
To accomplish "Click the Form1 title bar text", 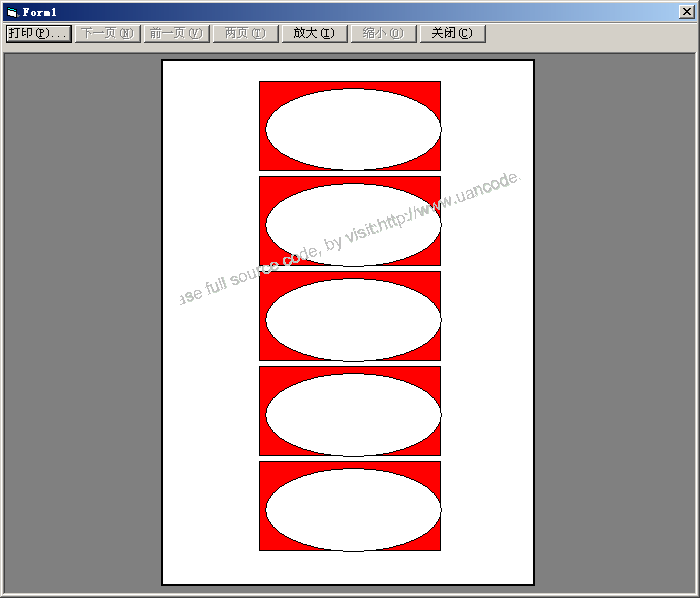I will click(40, 11).
